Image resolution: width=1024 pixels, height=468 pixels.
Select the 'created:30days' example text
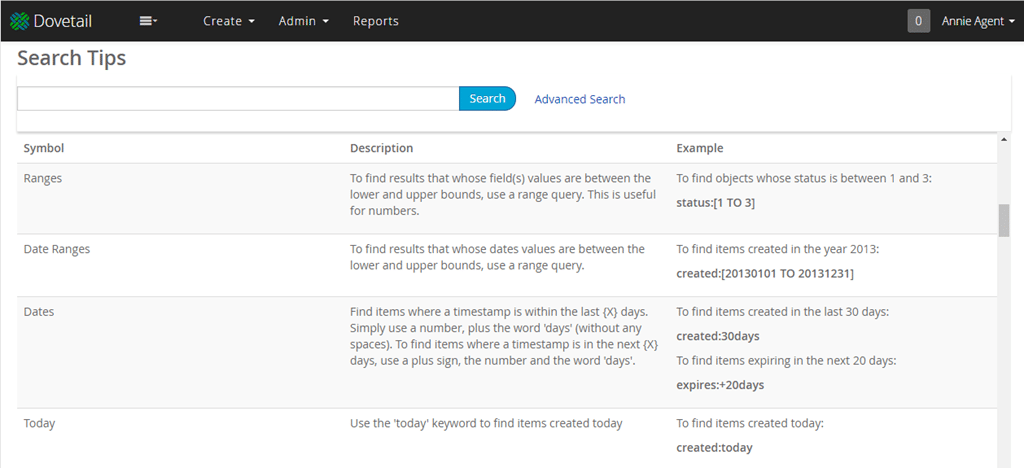coord(717,336)
